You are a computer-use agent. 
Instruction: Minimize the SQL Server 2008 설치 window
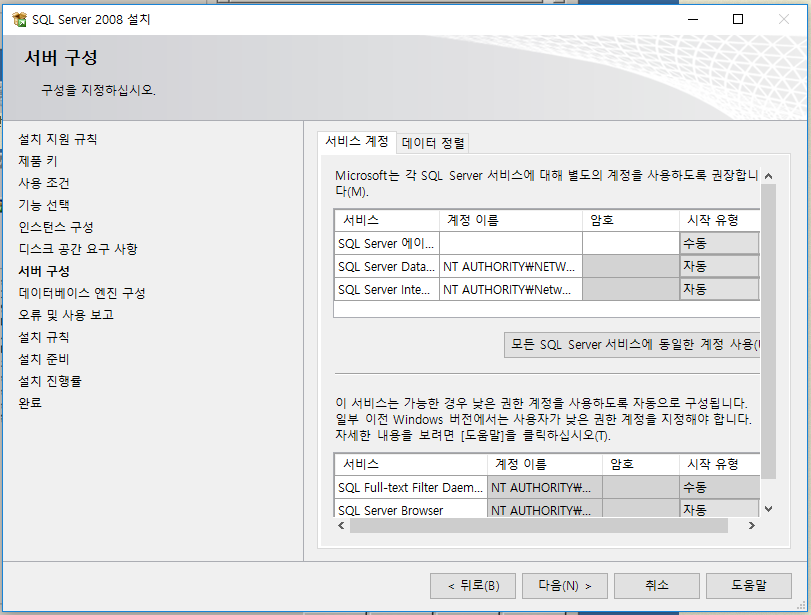[x=693, y=19]
